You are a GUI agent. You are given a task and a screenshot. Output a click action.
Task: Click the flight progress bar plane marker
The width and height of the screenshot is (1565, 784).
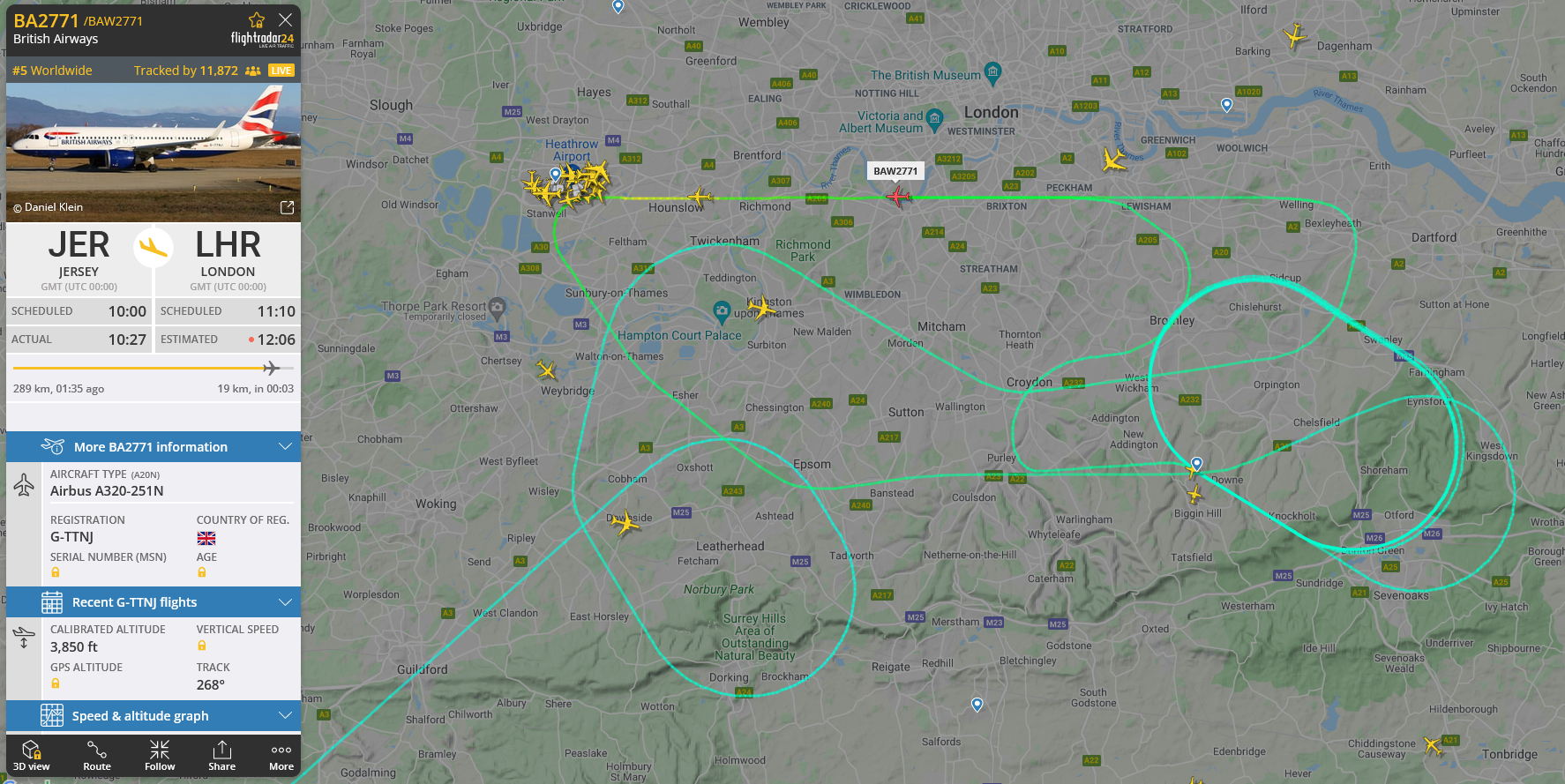tap(271, 368)
